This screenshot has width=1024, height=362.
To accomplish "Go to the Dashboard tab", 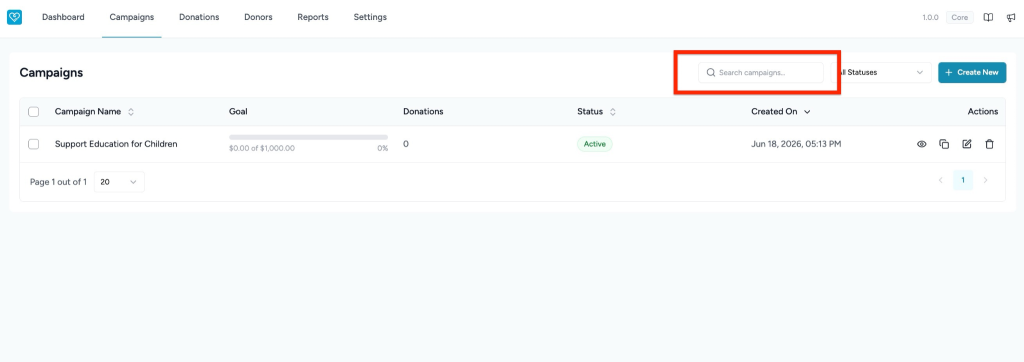I will (63, 17).
